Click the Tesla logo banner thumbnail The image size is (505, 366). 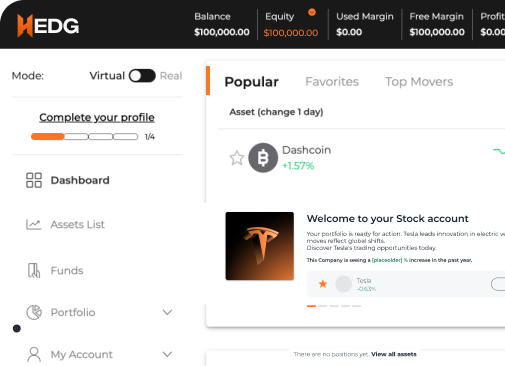pos(260,246)
